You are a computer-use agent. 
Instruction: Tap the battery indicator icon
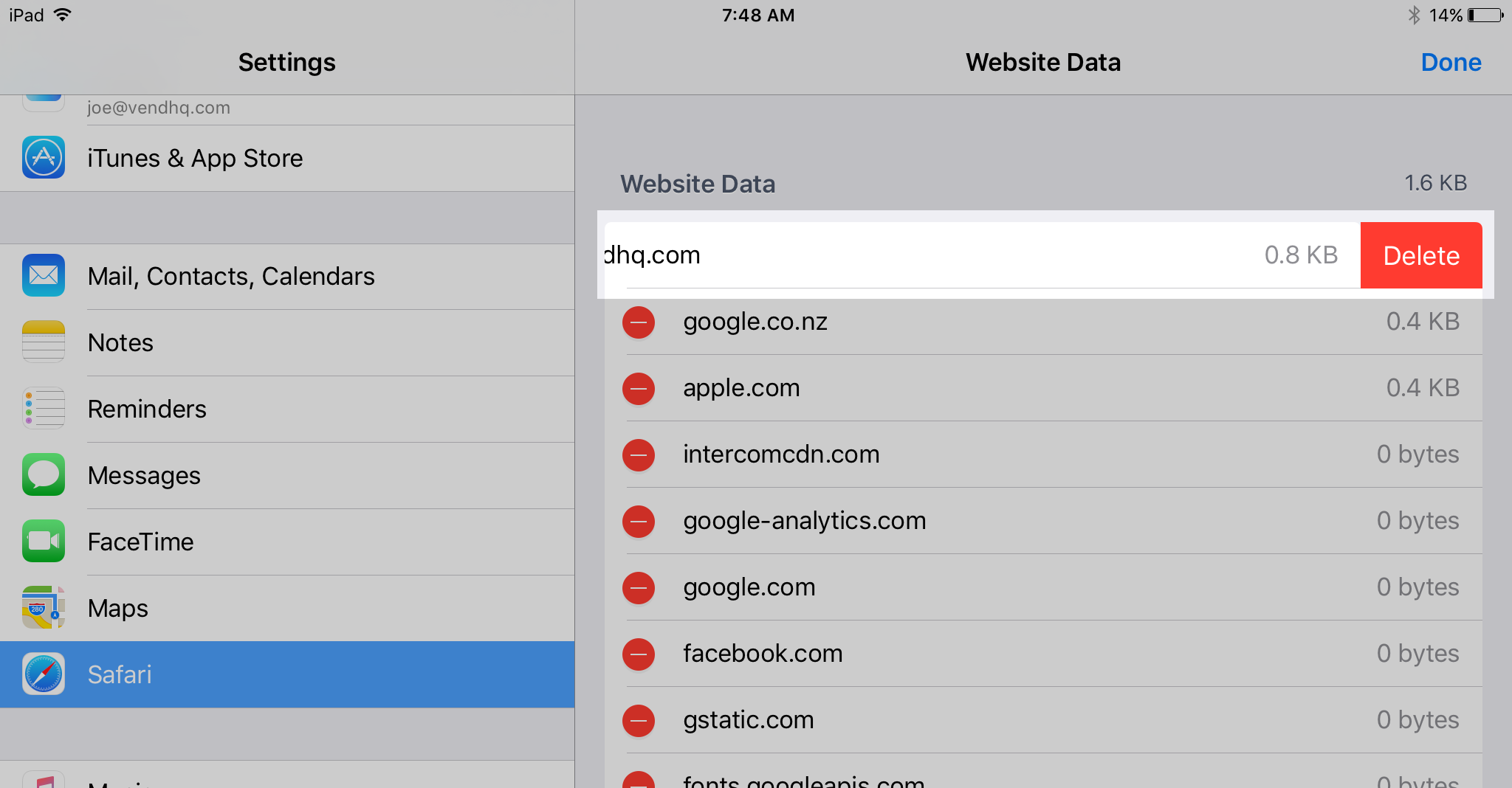tap(1485, 15)
